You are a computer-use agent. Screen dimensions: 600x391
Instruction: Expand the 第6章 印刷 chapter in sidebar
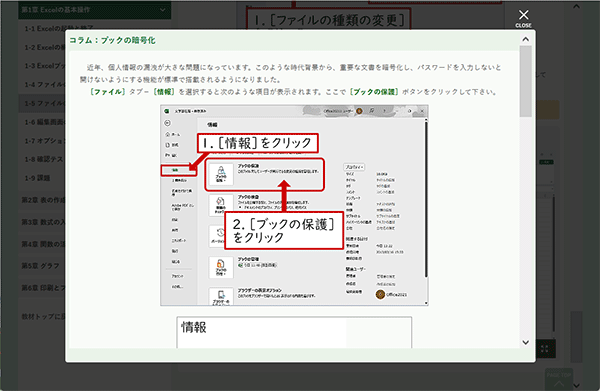pyautogui.click(x=42, y=288)
